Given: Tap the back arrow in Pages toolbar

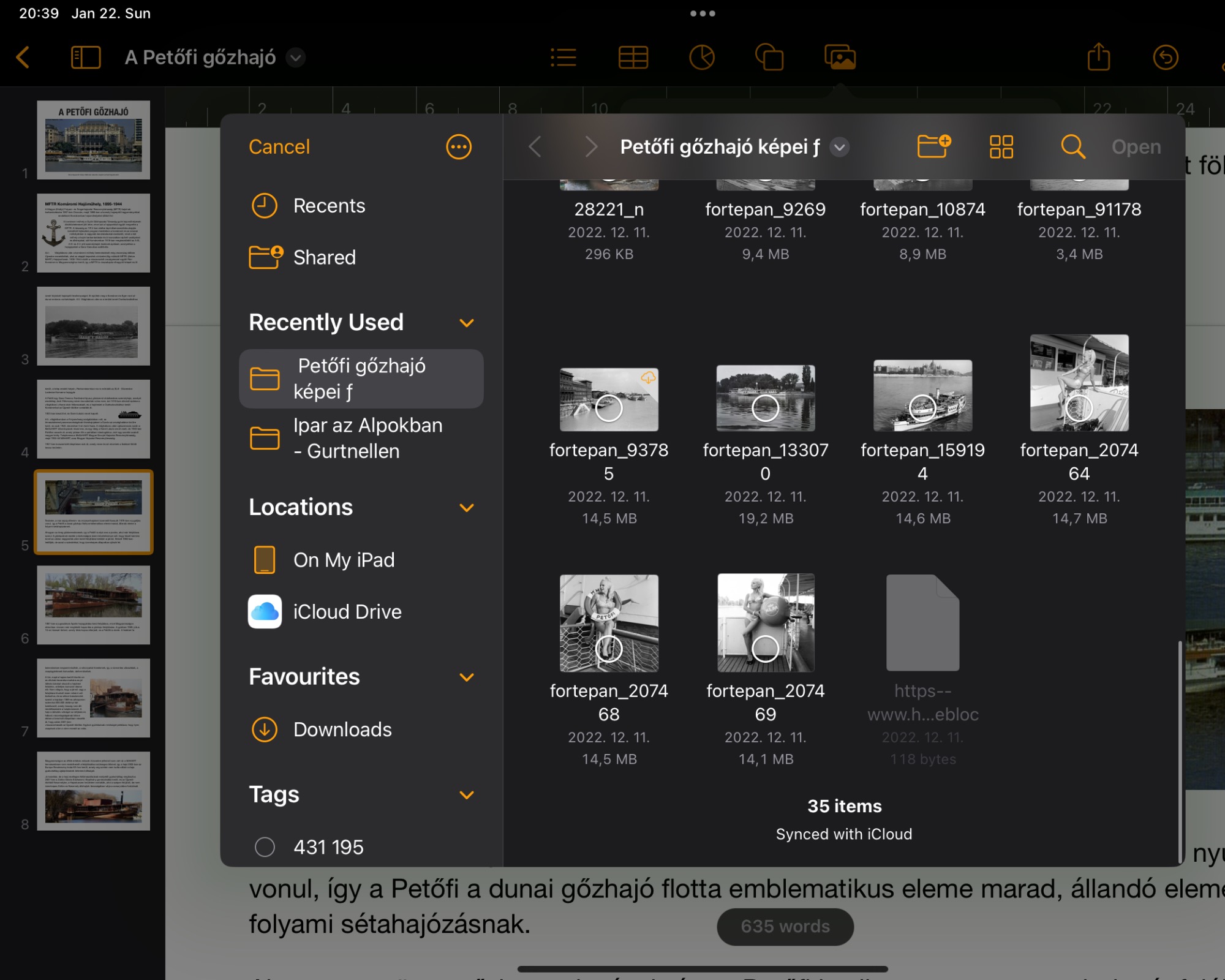Looking at the screenshot, I should [x=23, y=58].
